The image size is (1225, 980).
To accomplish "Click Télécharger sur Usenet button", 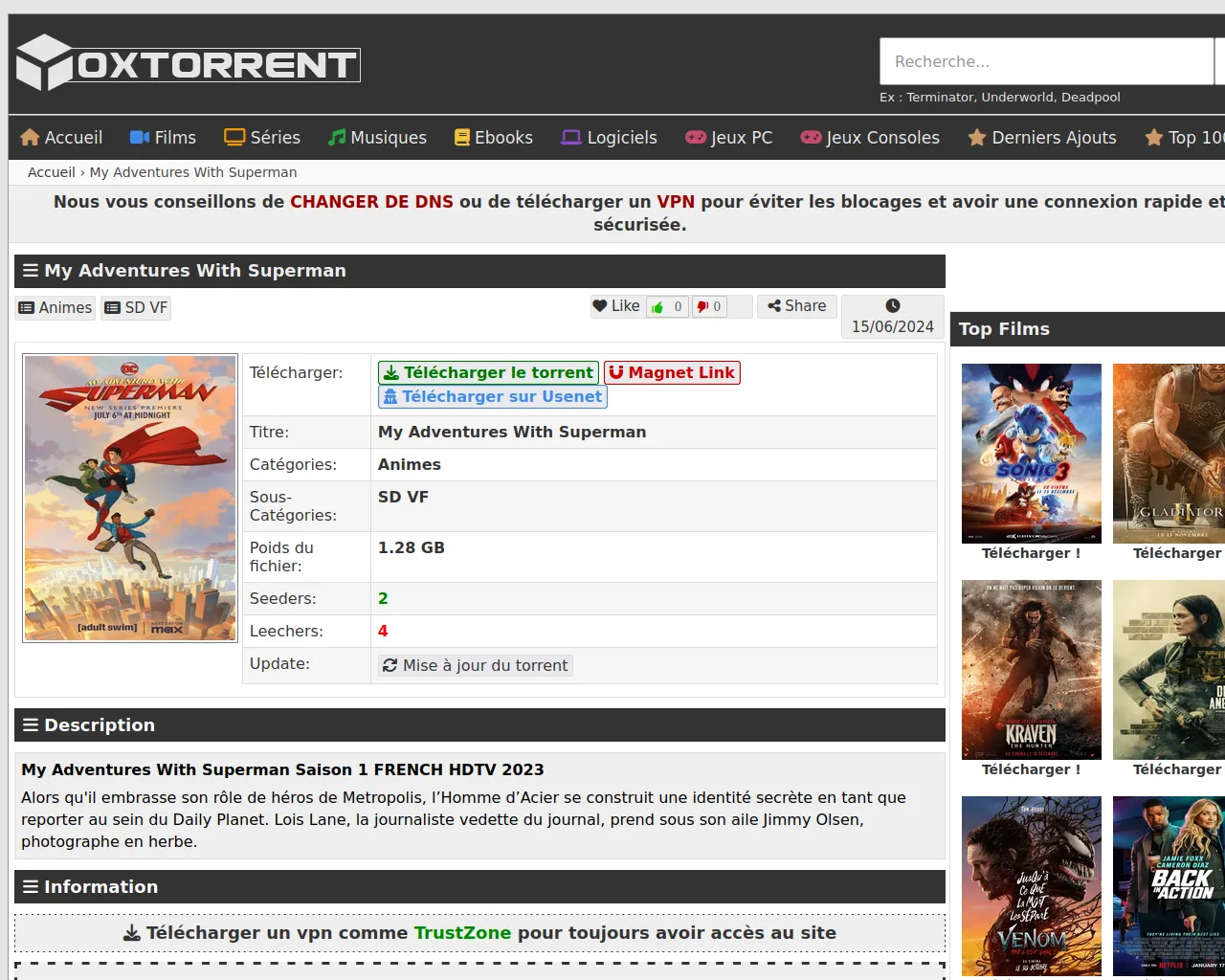I will tap(493, 396).
